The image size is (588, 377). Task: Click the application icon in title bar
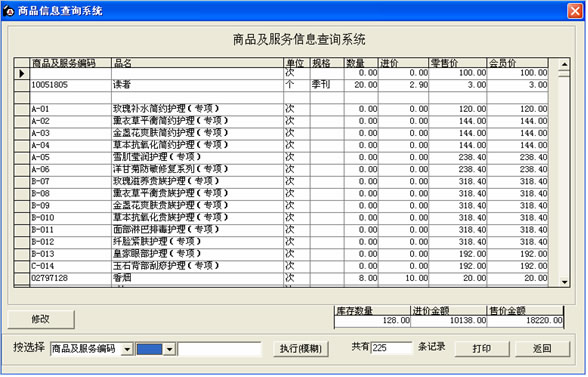pos(8,11)
